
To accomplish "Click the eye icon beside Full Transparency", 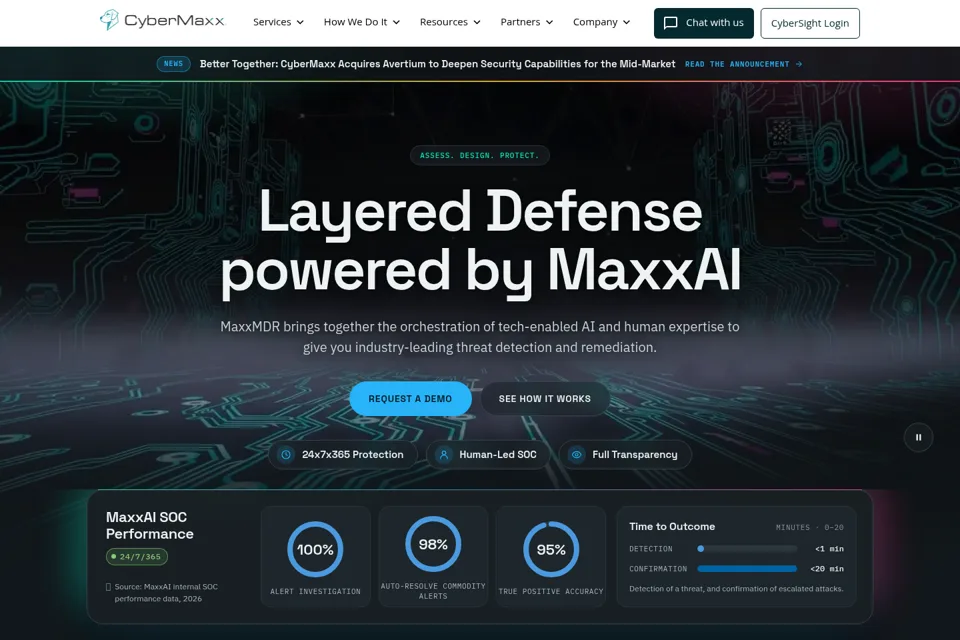I will click(576, 454).
